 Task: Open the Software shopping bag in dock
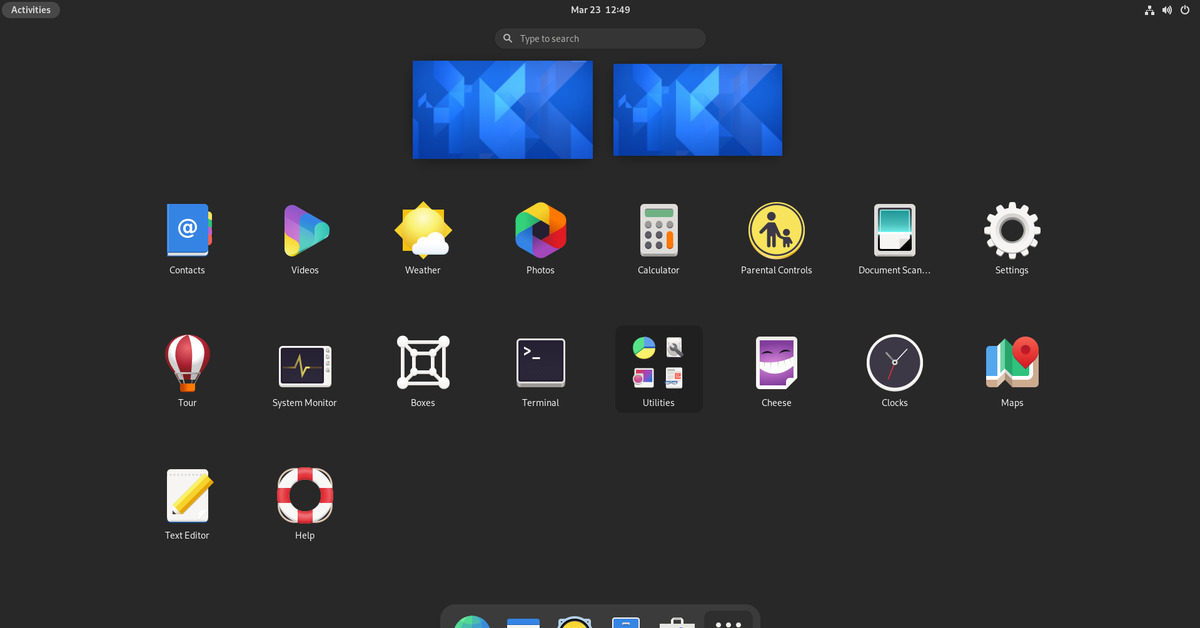click(677, 621)
